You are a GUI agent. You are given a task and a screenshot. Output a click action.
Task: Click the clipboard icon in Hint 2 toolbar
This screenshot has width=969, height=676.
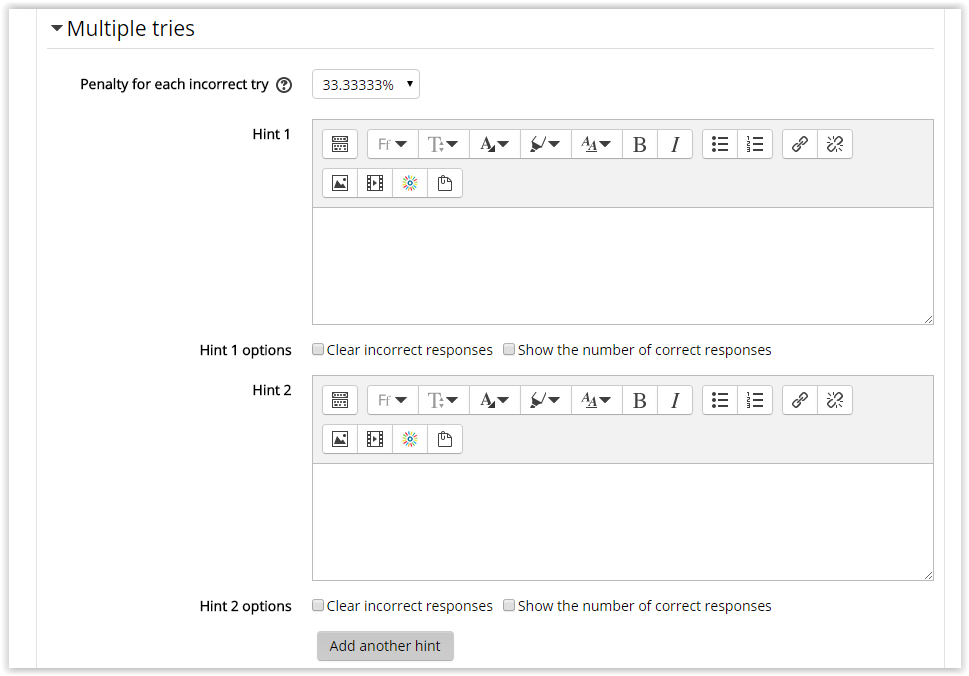coord(445,439)
